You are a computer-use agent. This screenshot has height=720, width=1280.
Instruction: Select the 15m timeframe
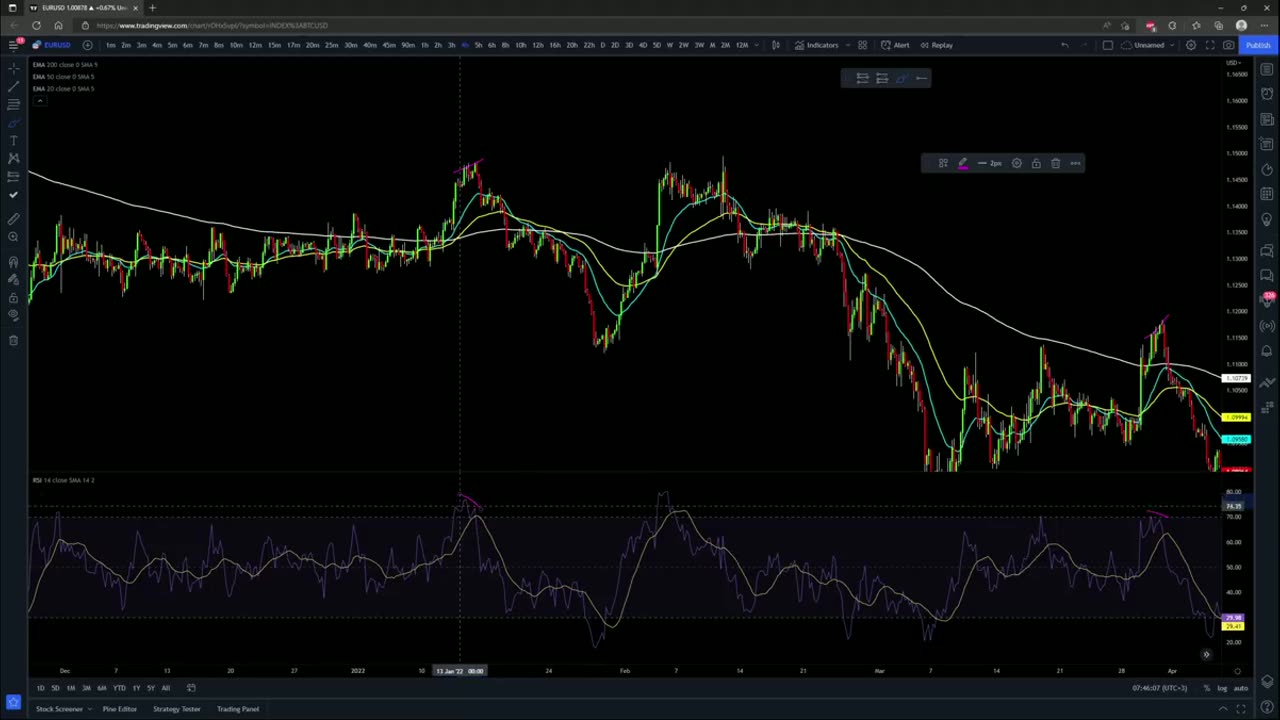pyautogui.click(x=274, y=45)
